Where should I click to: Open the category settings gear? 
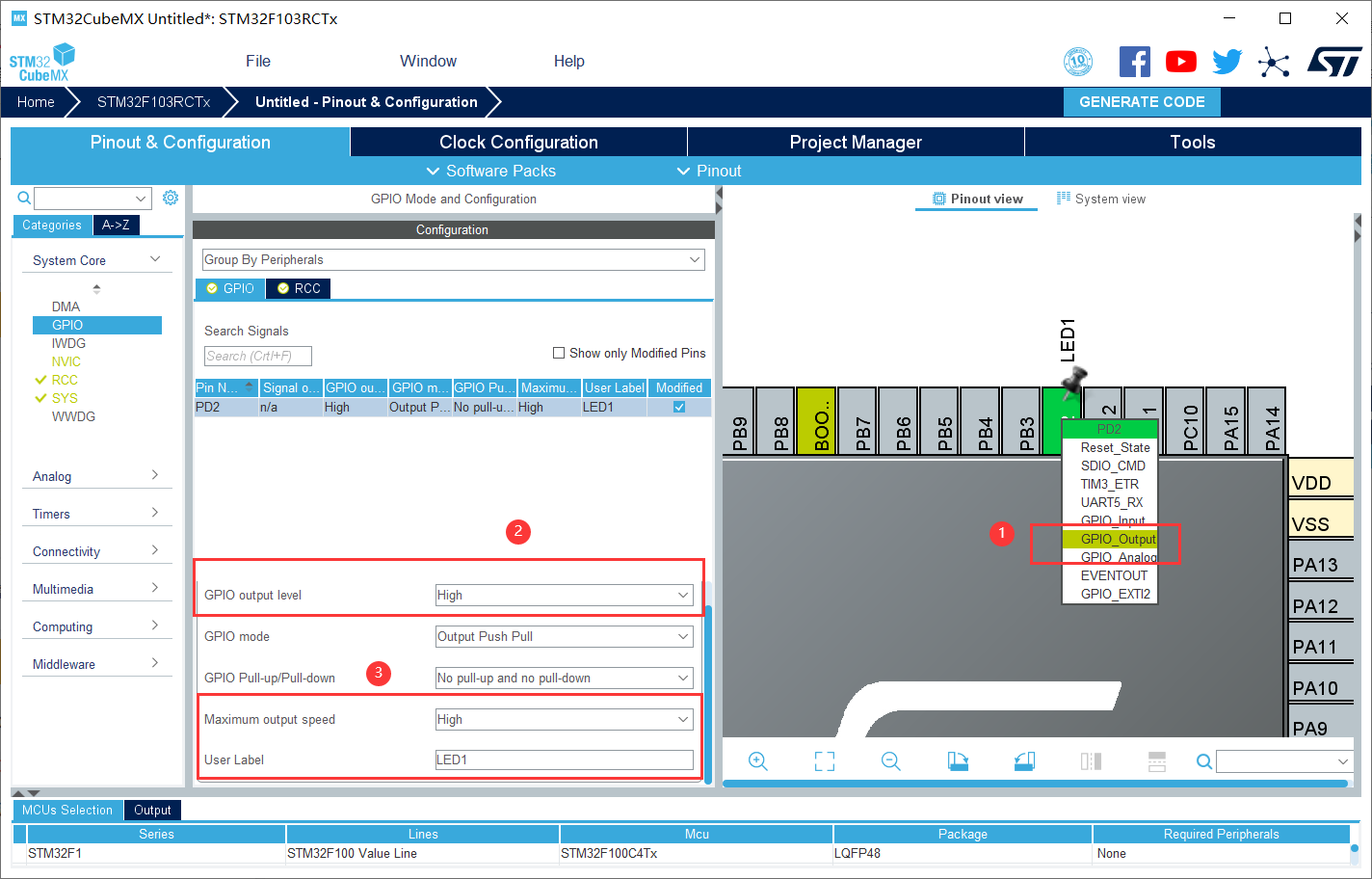(x=171, y=198)
